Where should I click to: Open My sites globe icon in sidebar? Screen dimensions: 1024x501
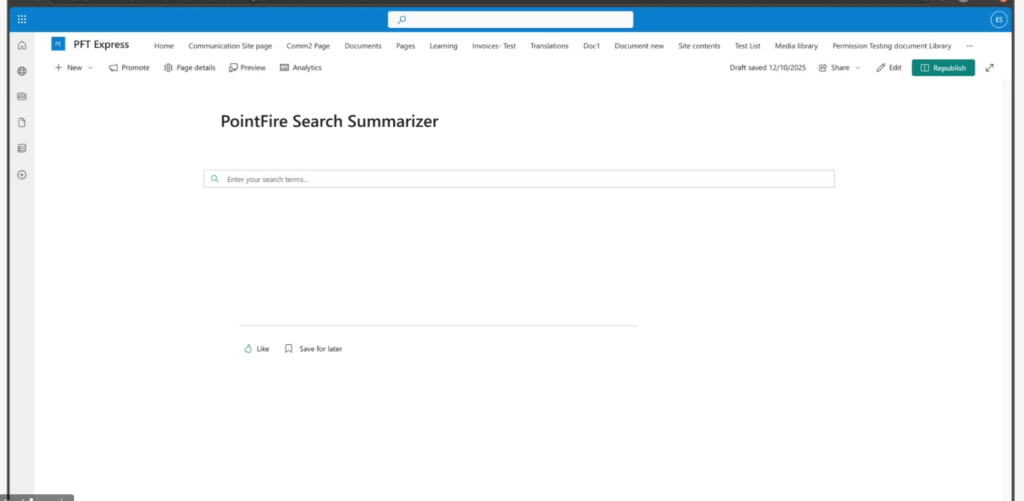[x=22, y=71]
